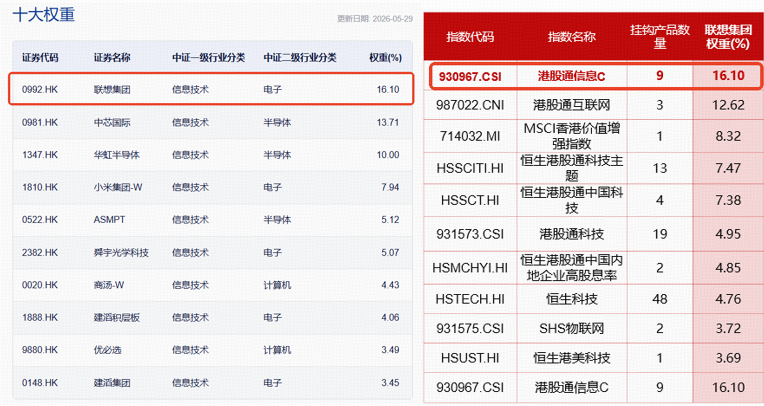Click the 证券代码 column header
Image resolution: width=764 pixels, height=406 pixels.
[40, 58]
